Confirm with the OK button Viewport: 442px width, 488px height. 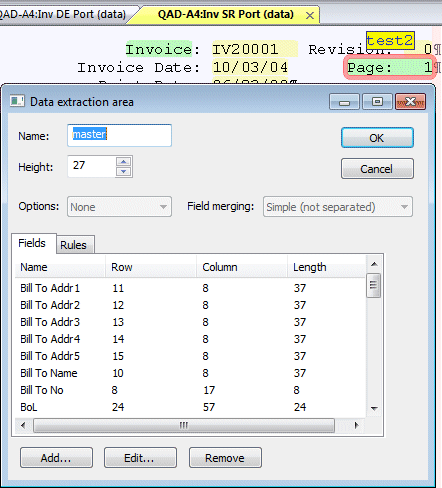tap(377, 138)
